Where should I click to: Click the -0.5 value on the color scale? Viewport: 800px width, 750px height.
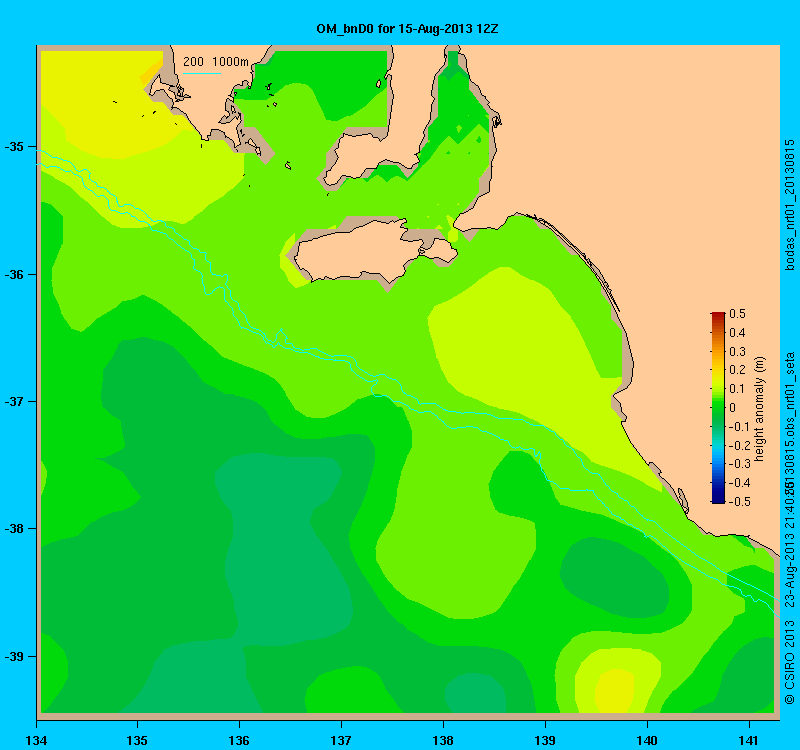(x=738, y=502)
